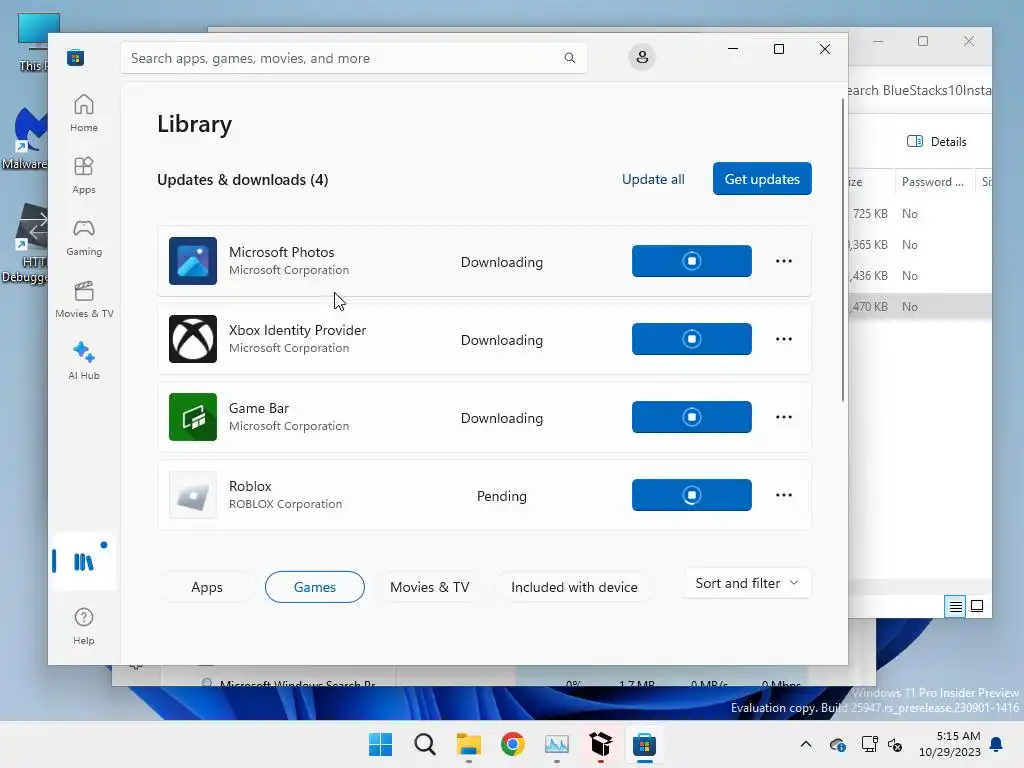Open the HTTP Debugger desktop shortcut

point(25,243)
